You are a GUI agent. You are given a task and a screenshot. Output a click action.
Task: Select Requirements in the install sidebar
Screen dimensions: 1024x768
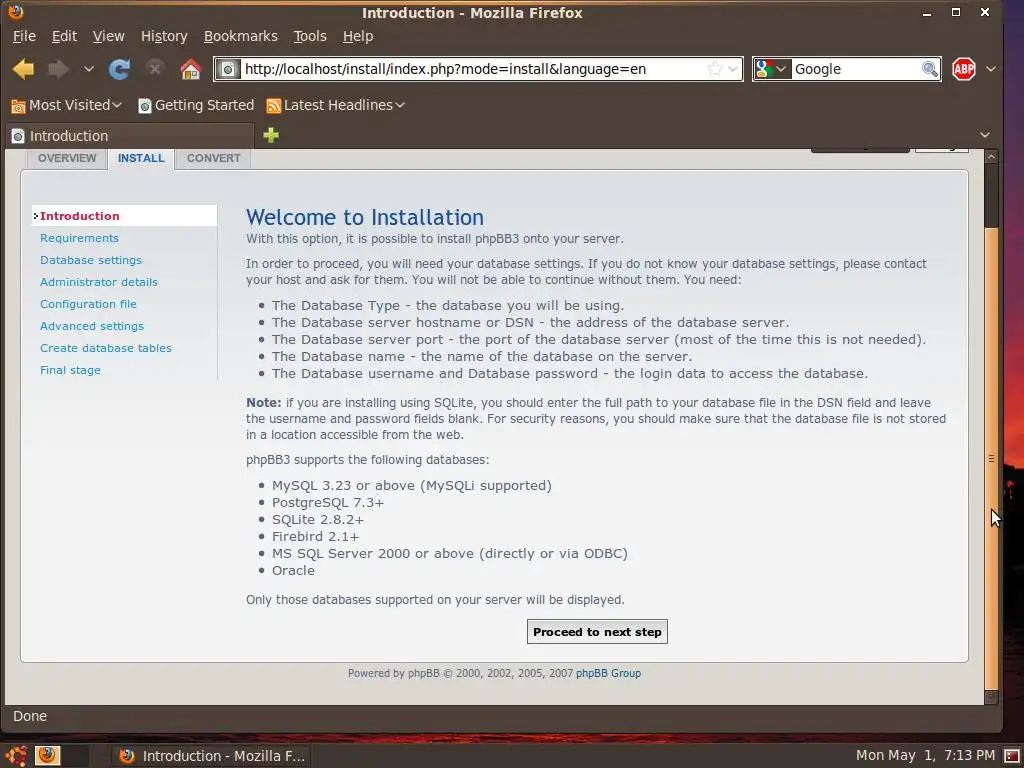click(79, 238)
